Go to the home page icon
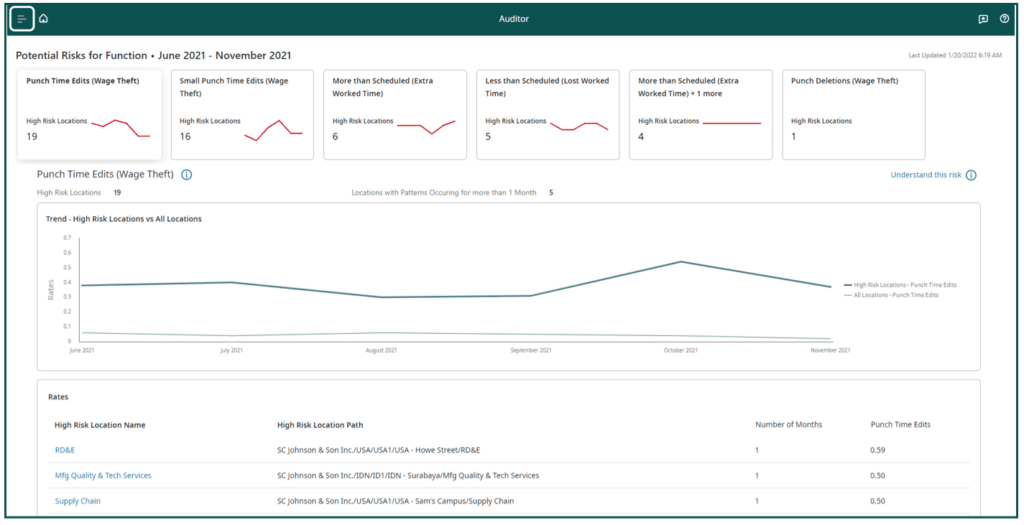Screen dimensions: 1024x525 pyautogui.click(x=43, y=19)
